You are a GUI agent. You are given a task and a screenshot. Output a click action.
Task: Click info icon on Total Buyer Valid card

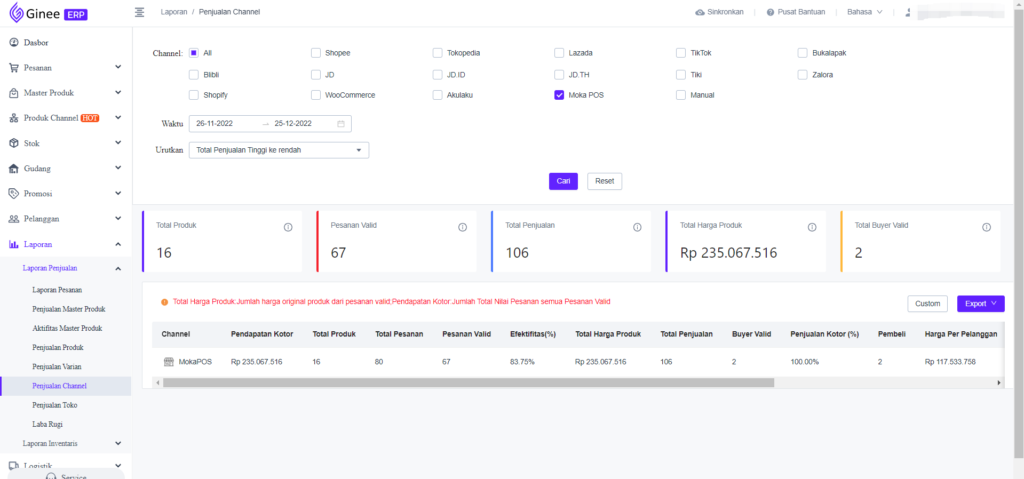tap(987, 227)
